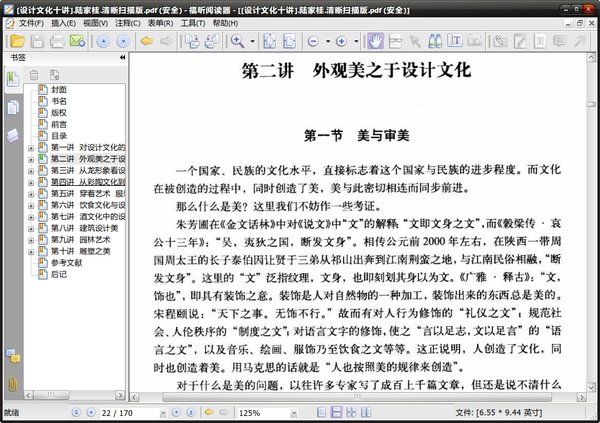Click the zoom in plus icon
Image resolution: width=600 pixels, height=423 pixels.
pos(341,41)
